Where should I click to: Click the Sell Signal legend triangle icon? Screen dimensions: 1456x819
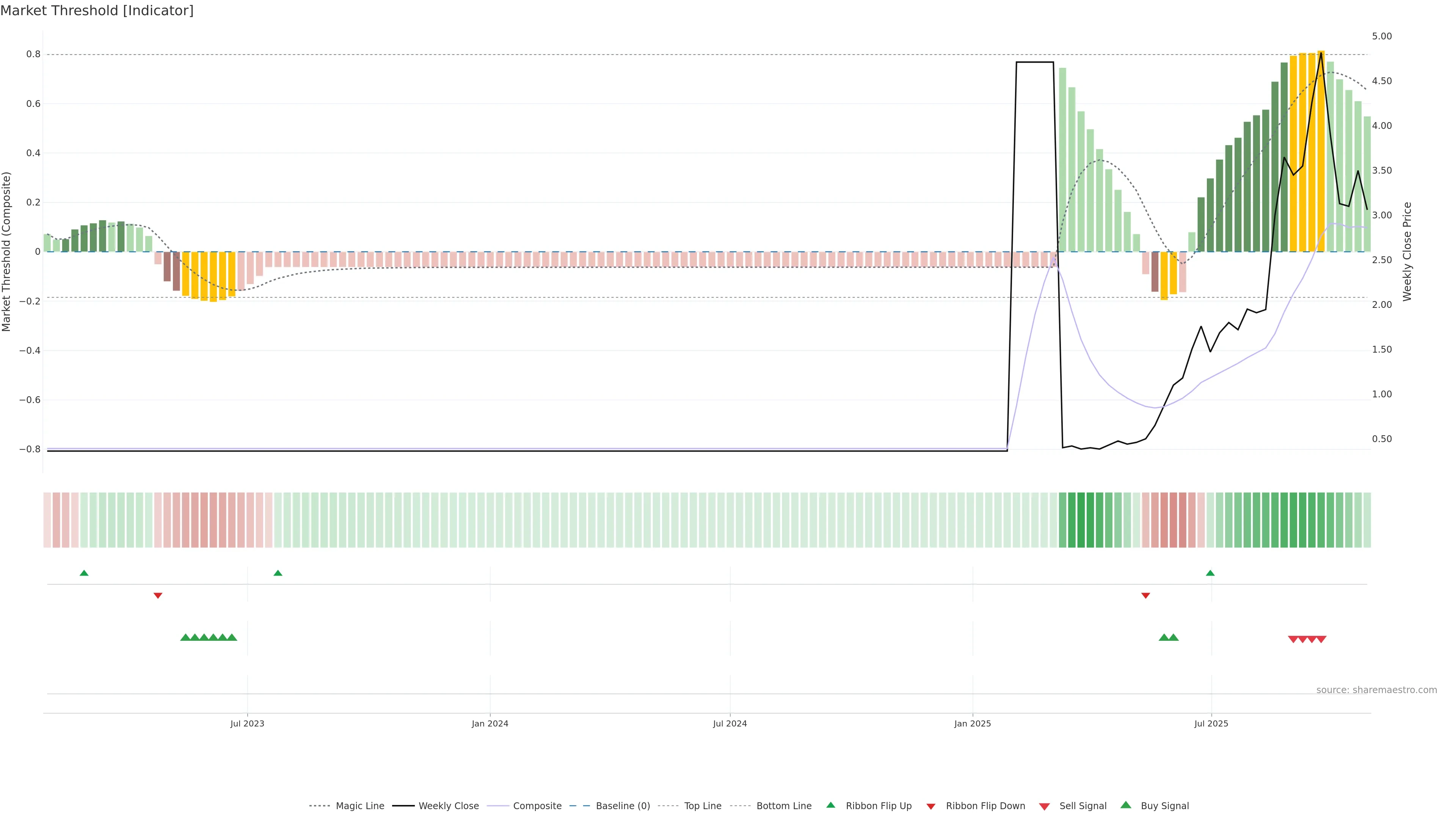[x=1045, y=806]
